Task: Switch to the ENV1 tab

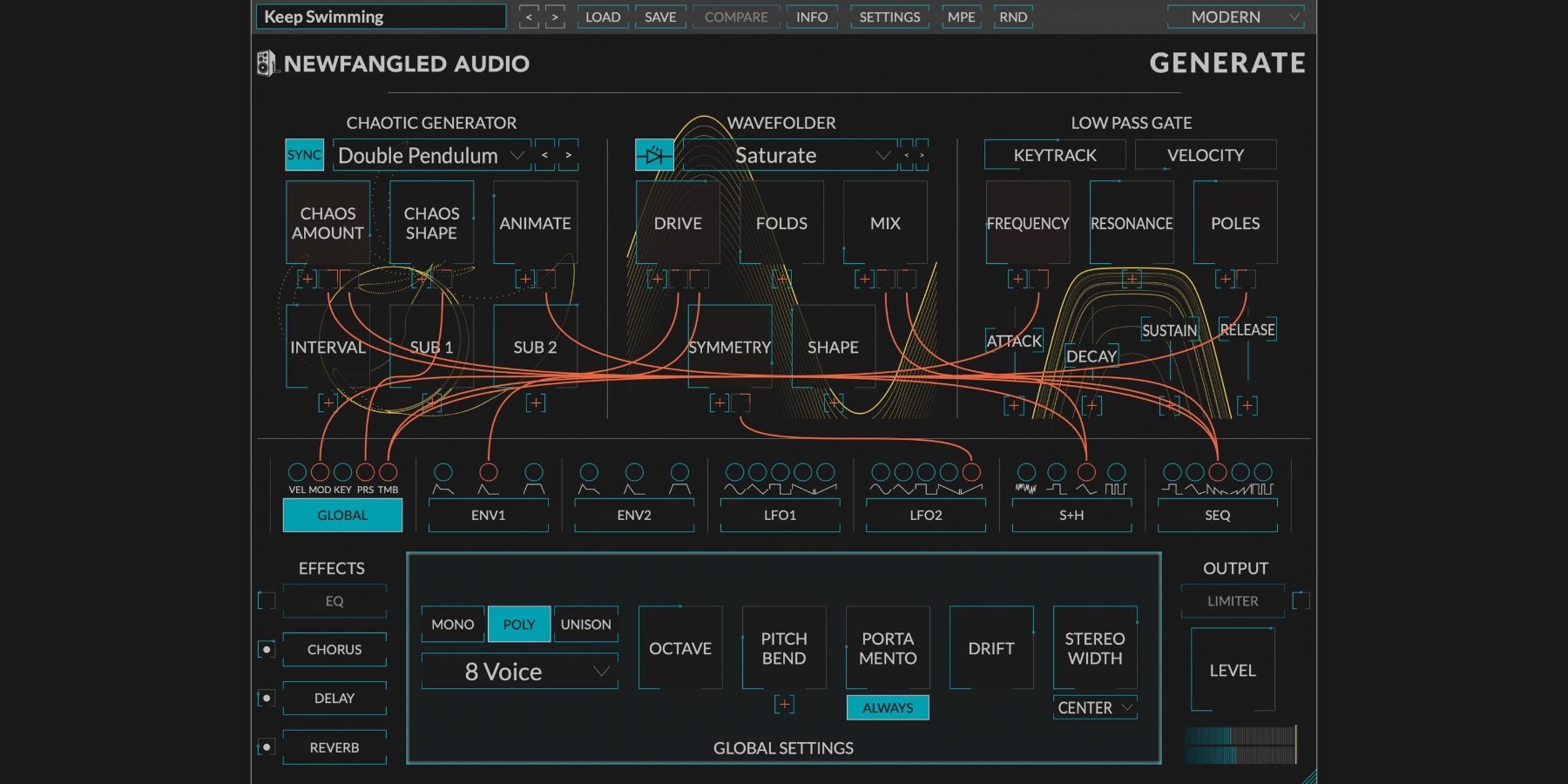Action: pyautogui.click(x=489, y=515)
